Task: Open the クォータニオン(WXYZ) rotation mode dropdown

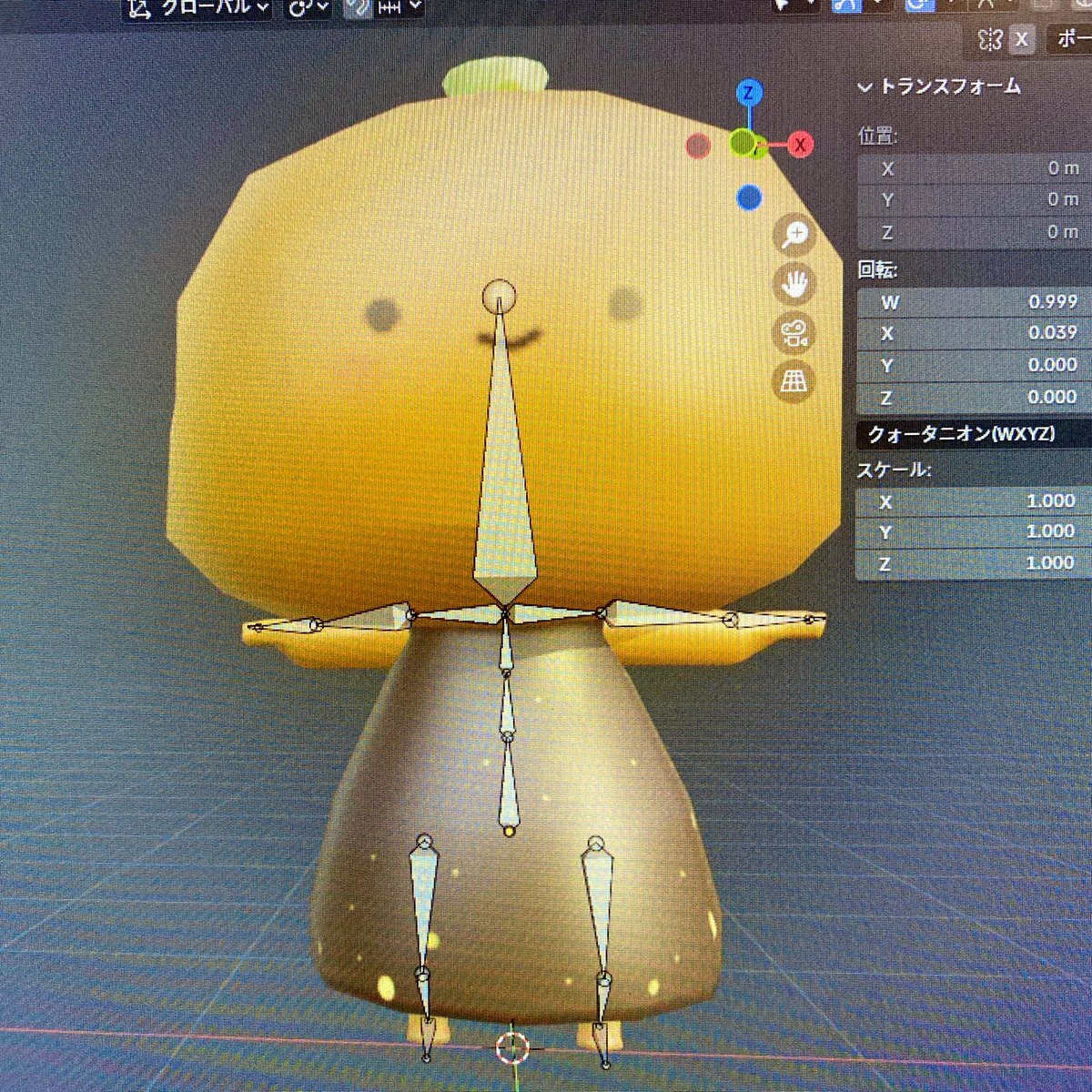Action: tap(975, 434)
